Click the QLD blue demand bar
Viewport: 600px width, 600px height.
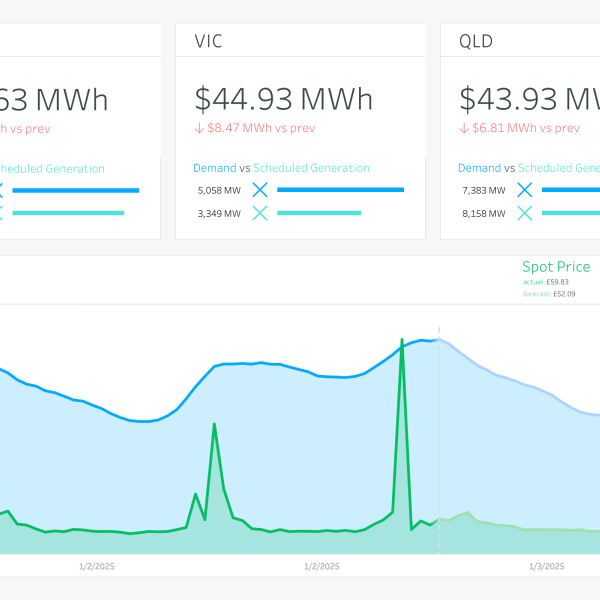[x=571, y=190]
